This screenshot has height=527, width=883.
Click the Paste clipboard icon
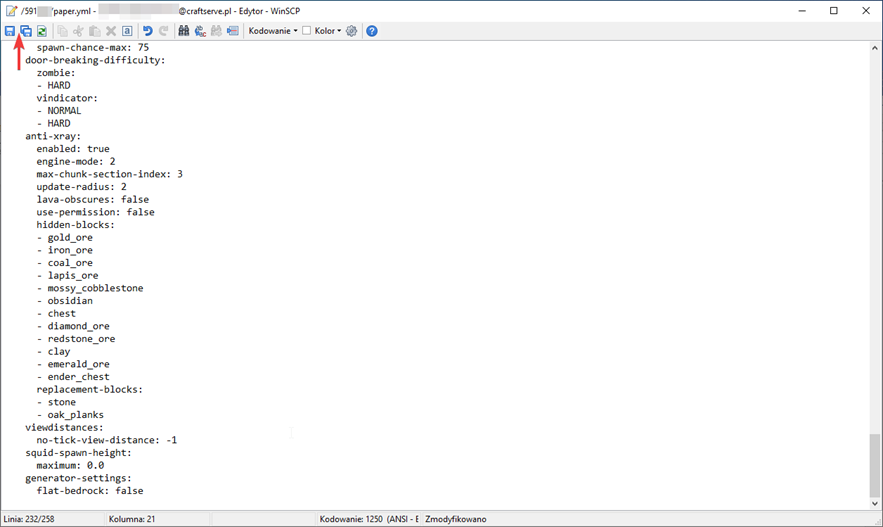point(95,31)
